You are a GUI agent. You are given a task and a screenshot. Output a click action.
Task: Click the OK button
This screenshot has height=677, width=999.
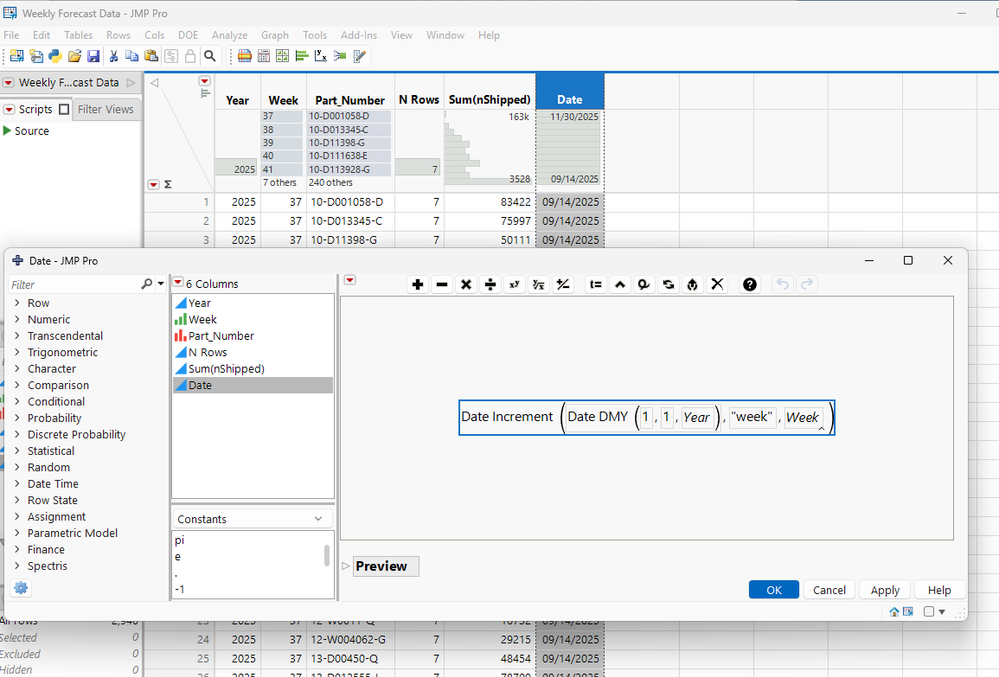click(773, 590)
